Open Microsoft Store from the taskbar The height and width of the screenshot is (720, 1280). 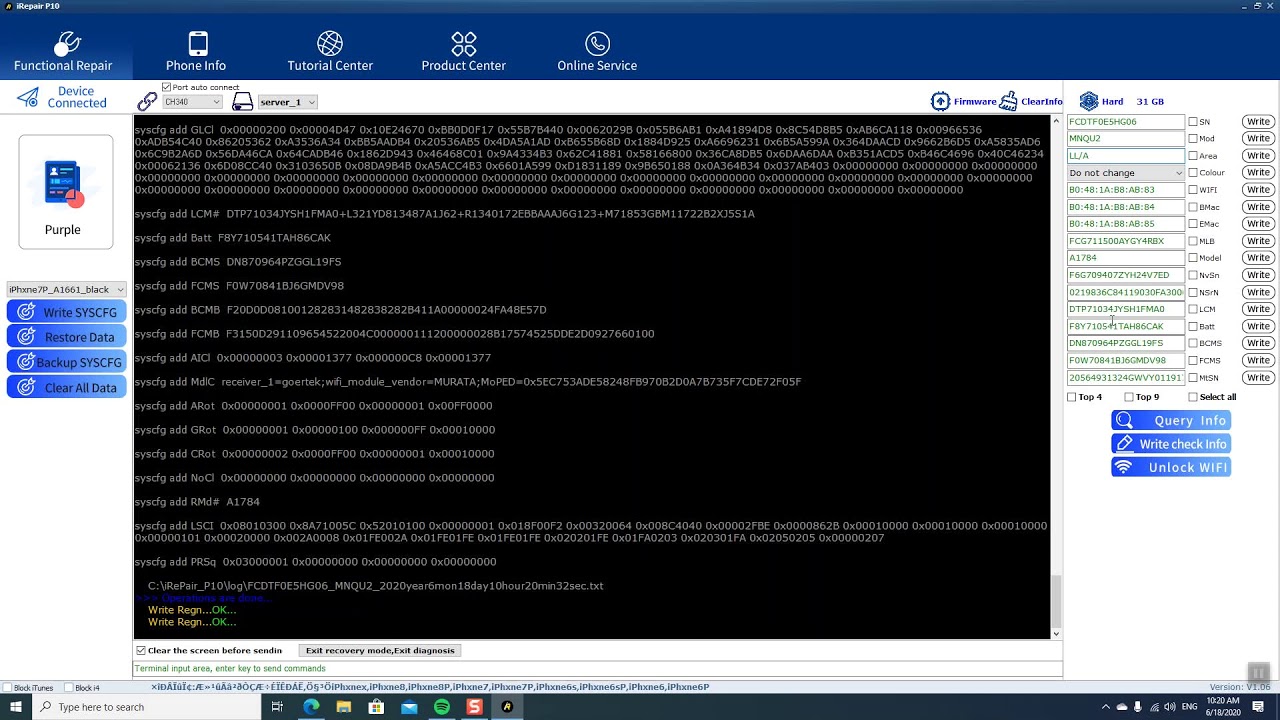tap(376, 707)
